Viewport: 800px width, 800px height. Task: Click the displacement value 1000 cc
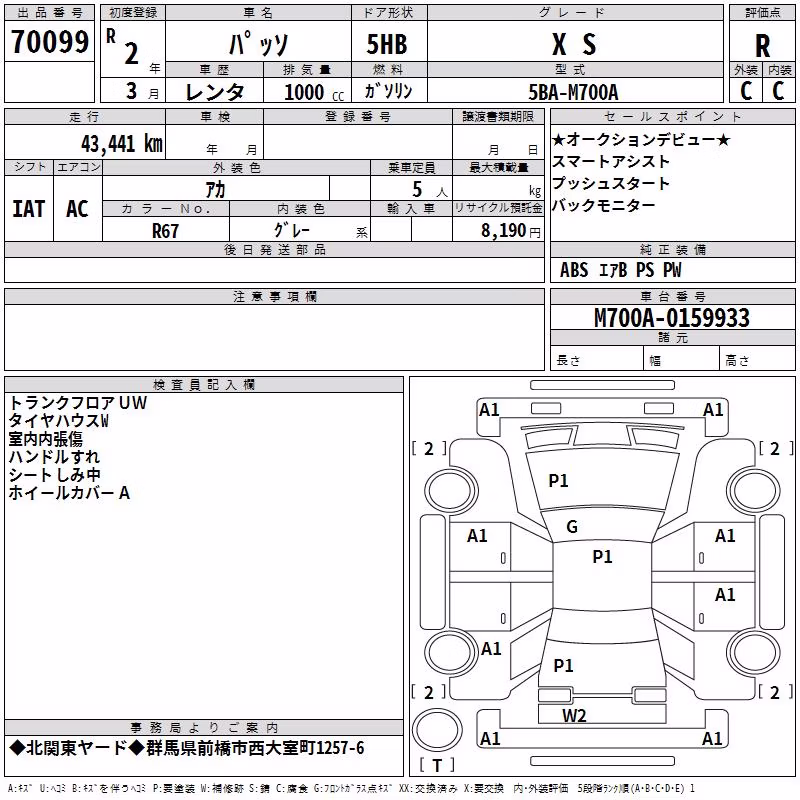[314, 92]
